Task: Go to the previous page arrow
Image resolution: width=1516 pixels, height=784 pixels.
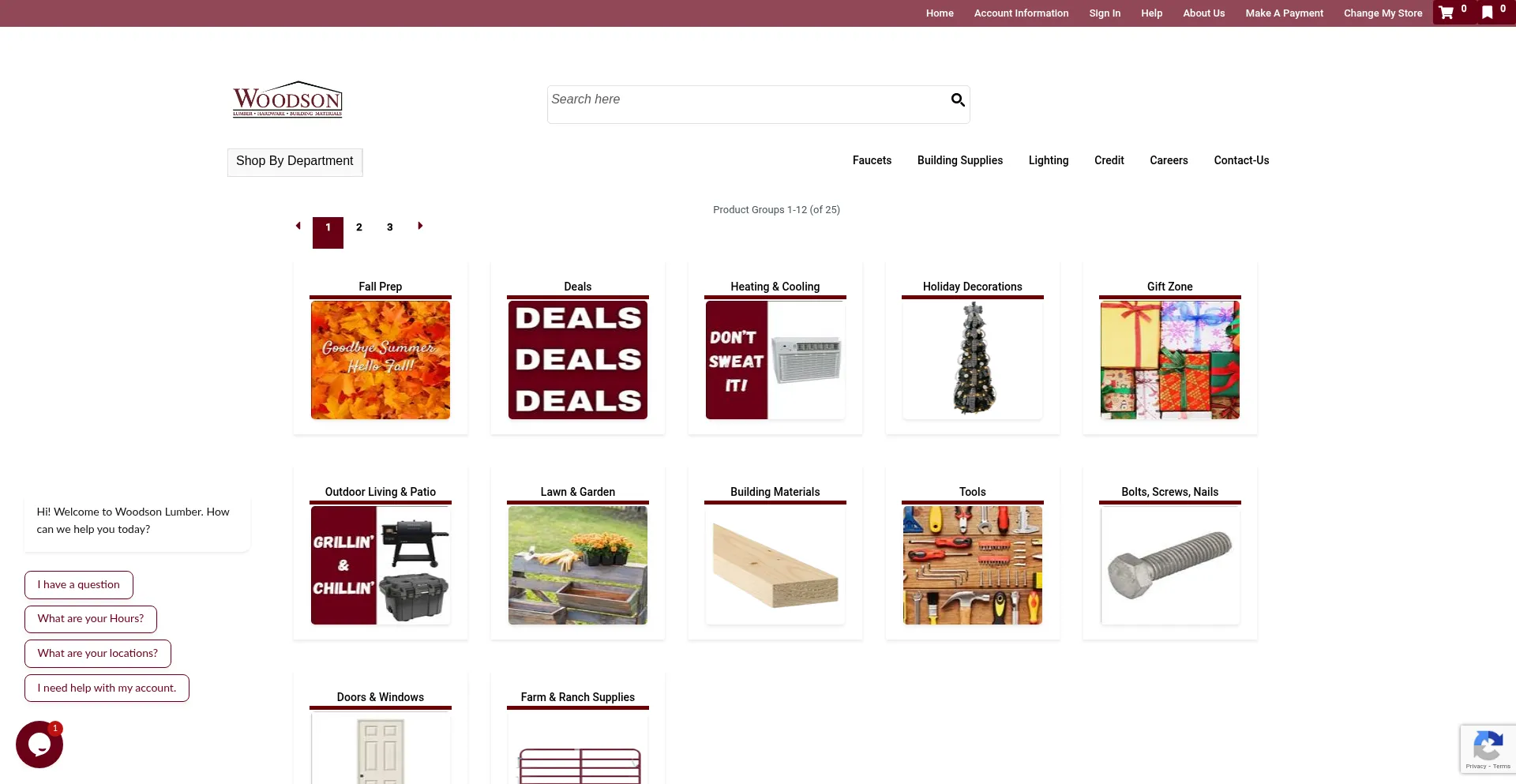Action: (298, 226)
